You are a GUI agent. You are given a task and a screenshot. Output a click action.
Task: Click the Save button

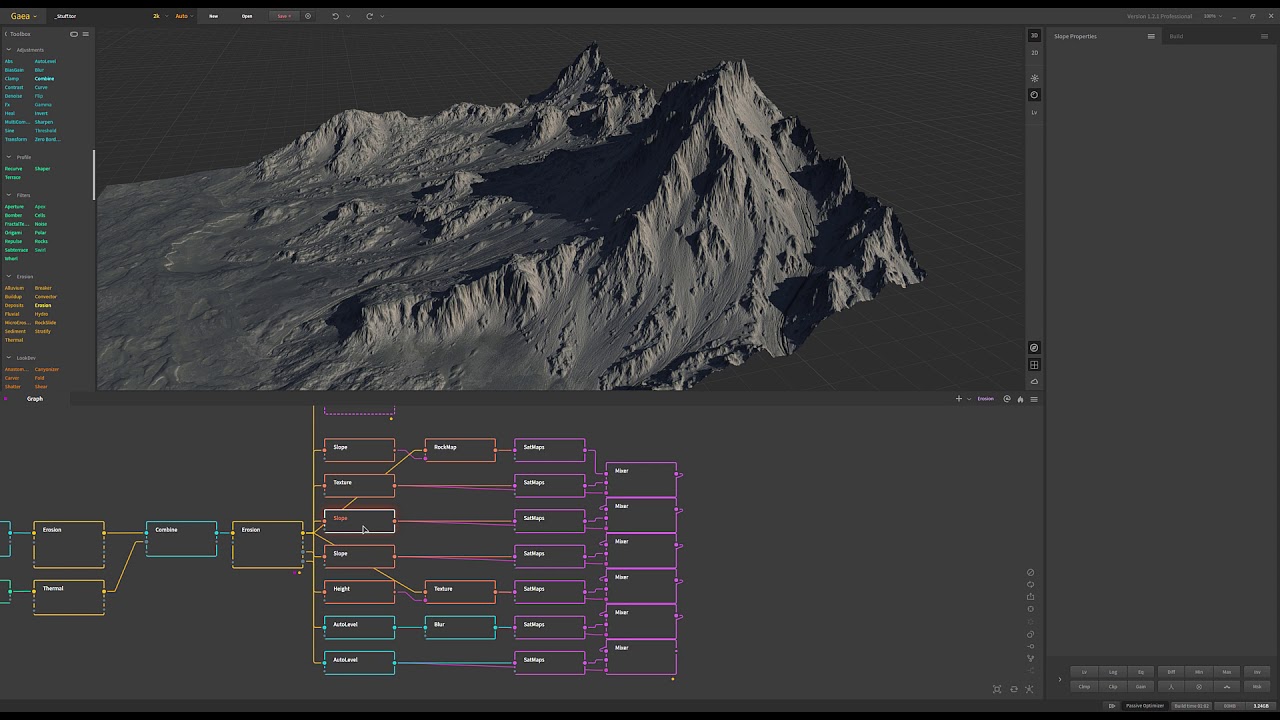284,16
